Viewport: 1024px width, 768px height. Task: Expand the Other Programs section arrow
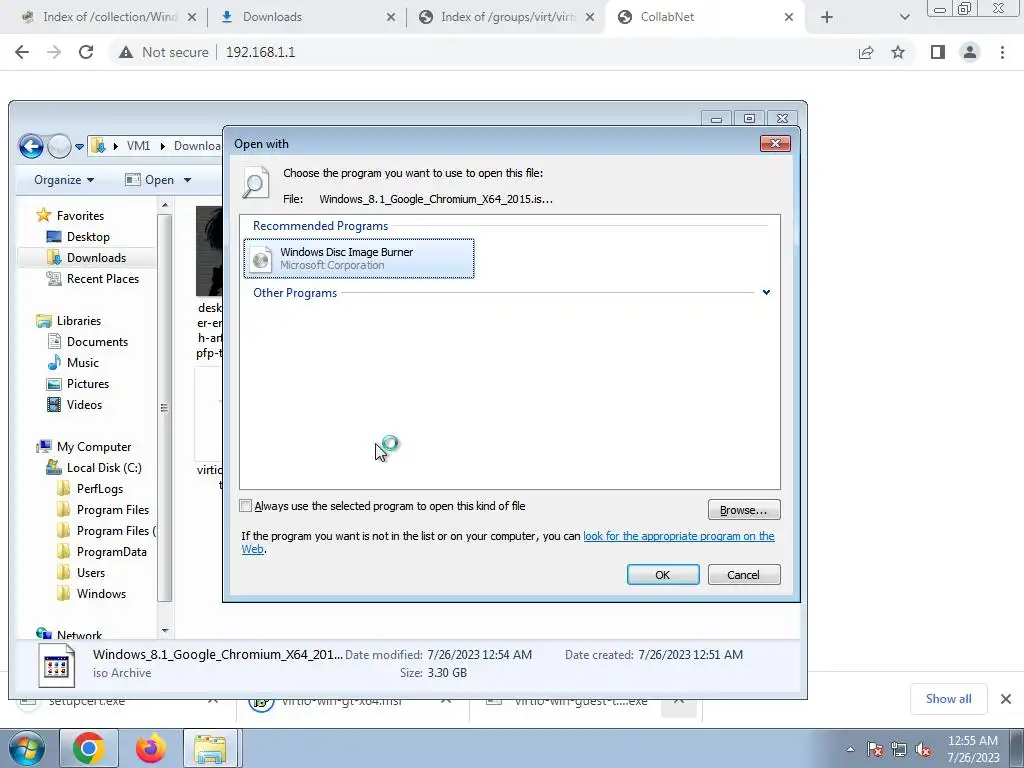coord(766,293)
